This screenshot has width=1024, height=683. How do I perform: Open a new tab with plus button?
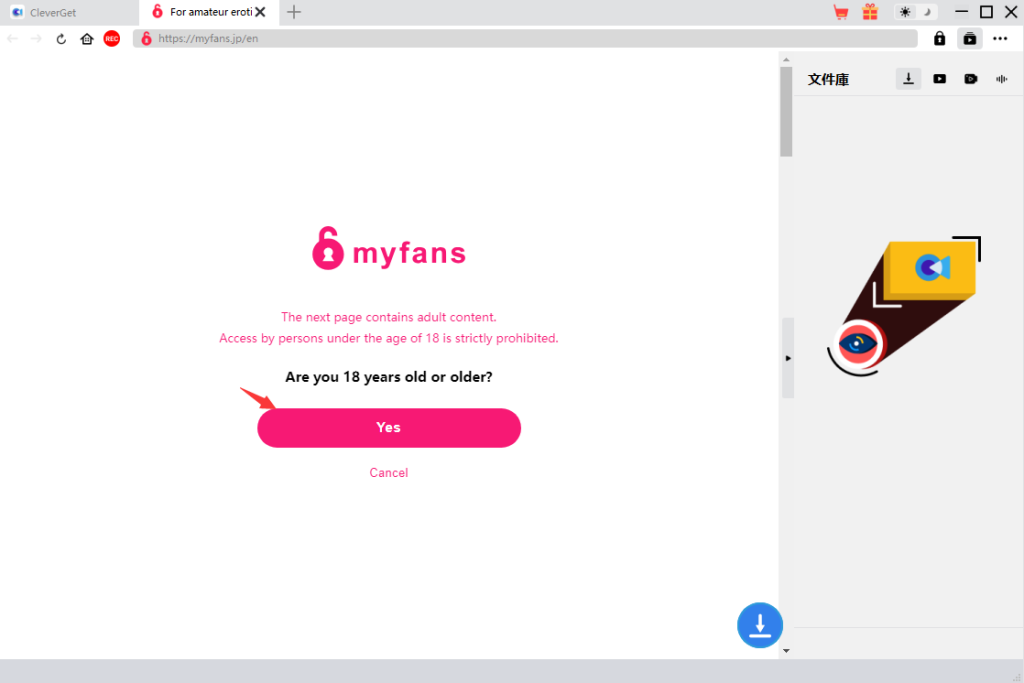point(294,12)
